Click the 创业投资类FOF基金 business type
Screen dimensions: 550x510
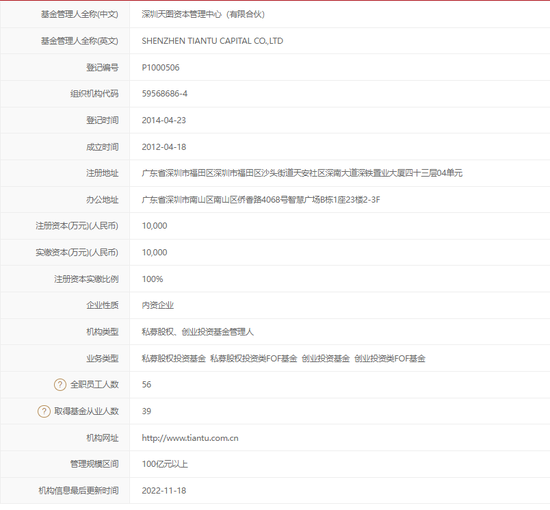coord(390,358)
